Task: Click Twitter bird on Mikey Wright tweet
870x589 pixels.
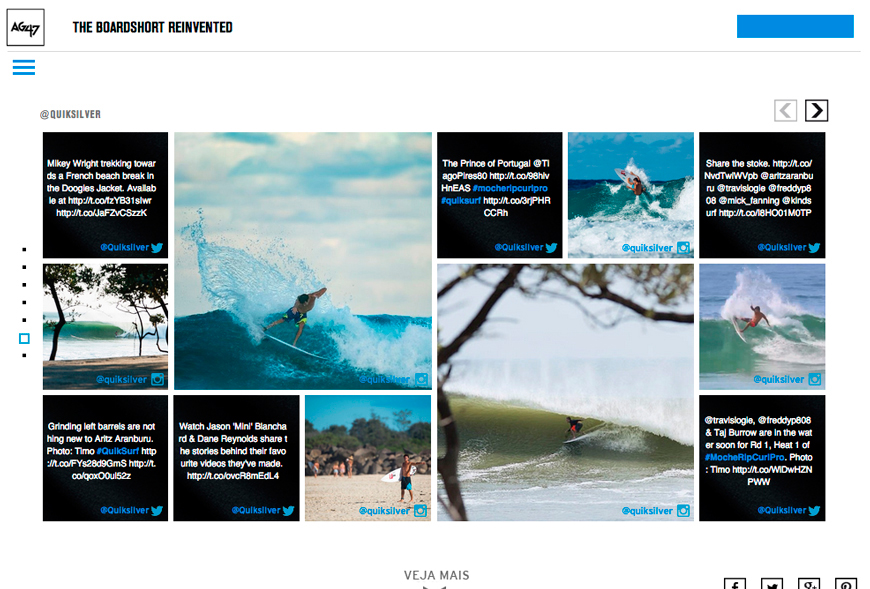Action: (x=157, y=248)
